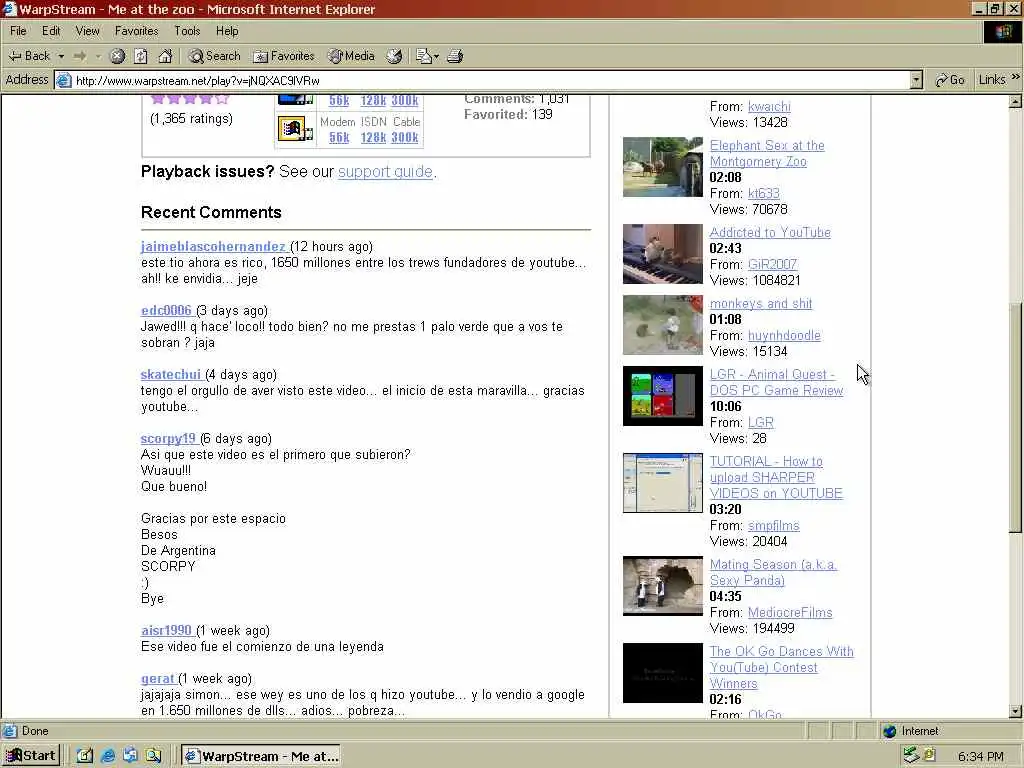Open smpfilms uploader link
This screenshot has height=768, width=1024.
(x=773, y=526)
